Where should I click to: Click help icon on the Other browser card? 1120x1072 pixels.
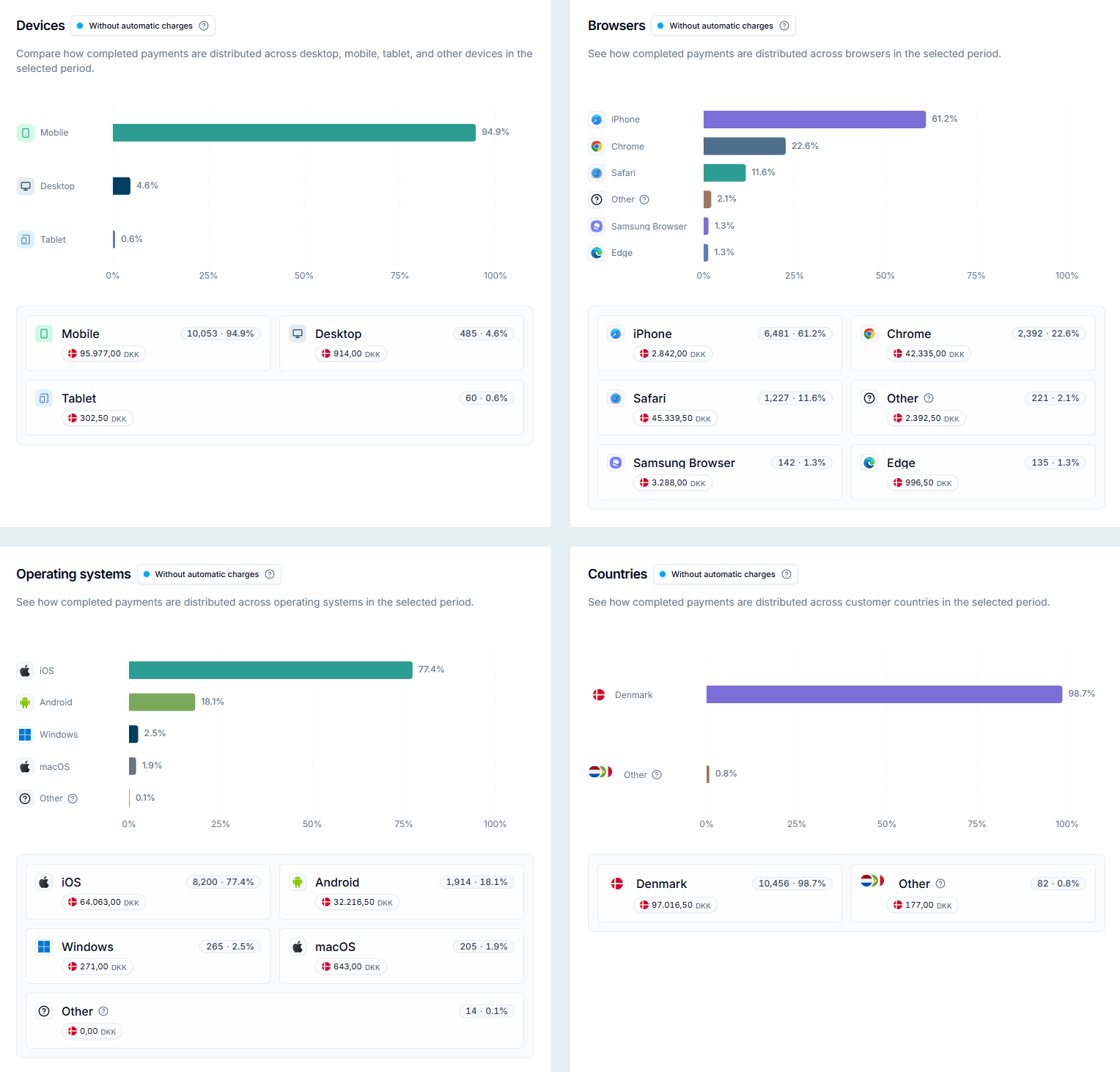click(929, 398)
